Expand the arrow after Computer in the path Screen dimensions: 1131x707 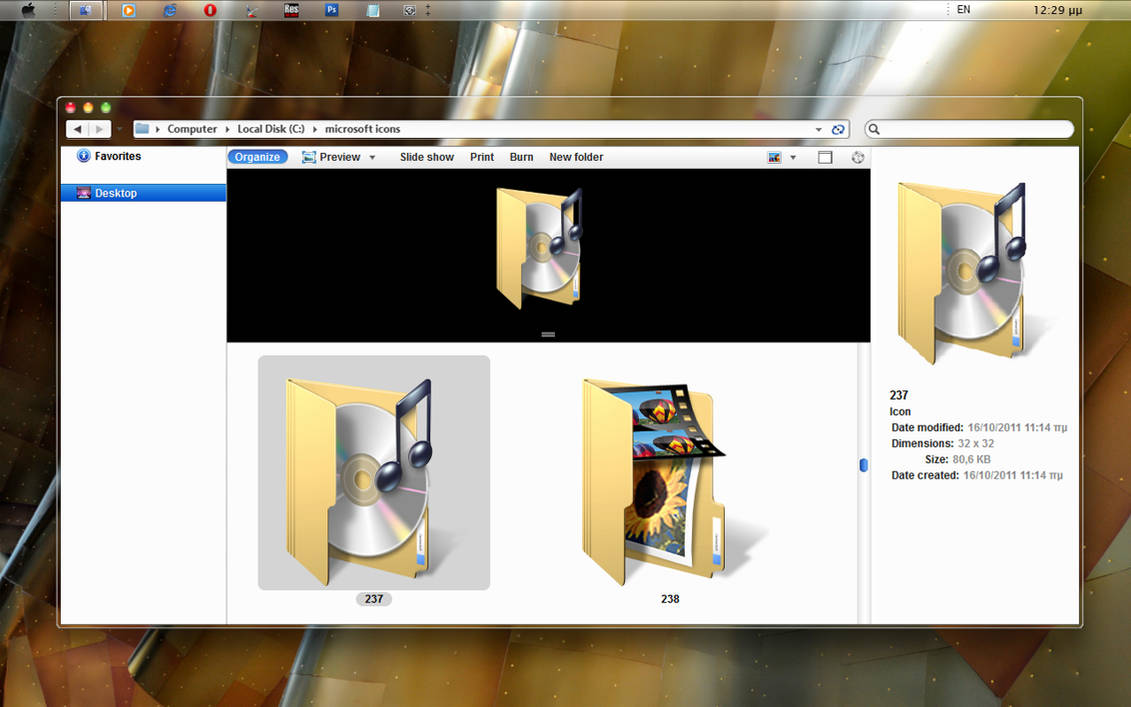coord(227,129)
